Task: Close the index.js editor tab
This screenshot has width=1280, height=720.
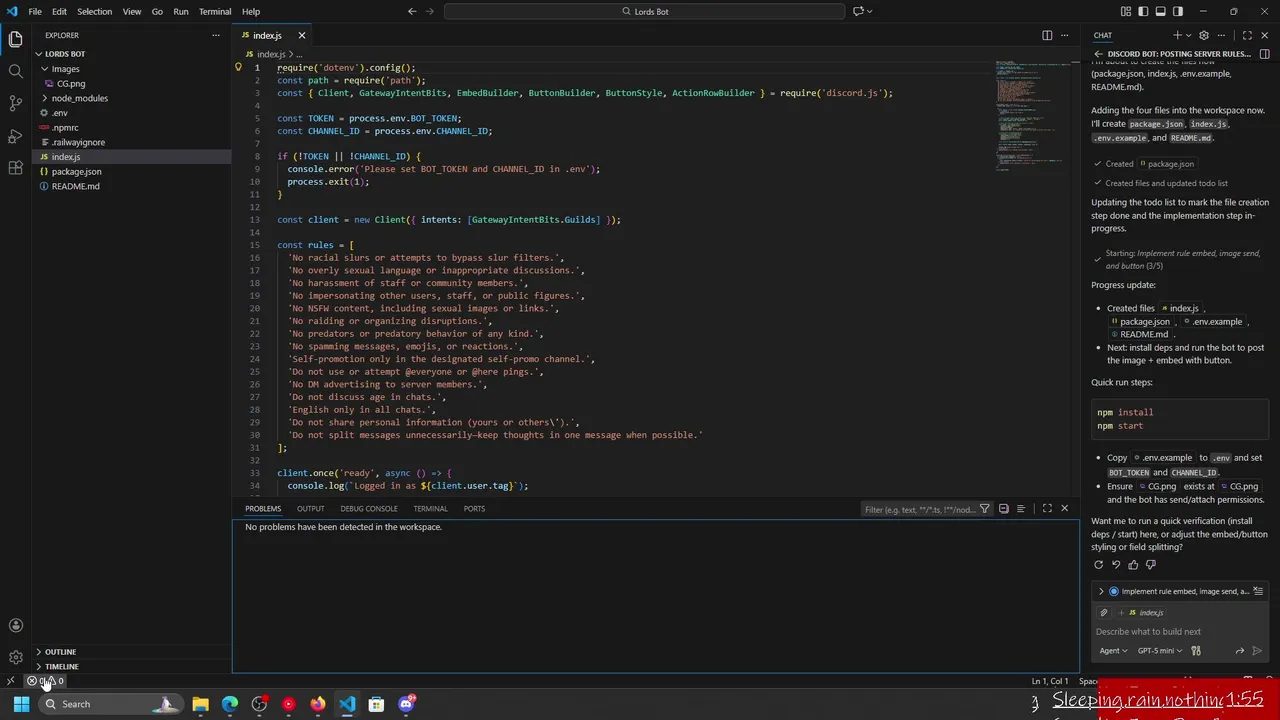Action: coord(301,35)
